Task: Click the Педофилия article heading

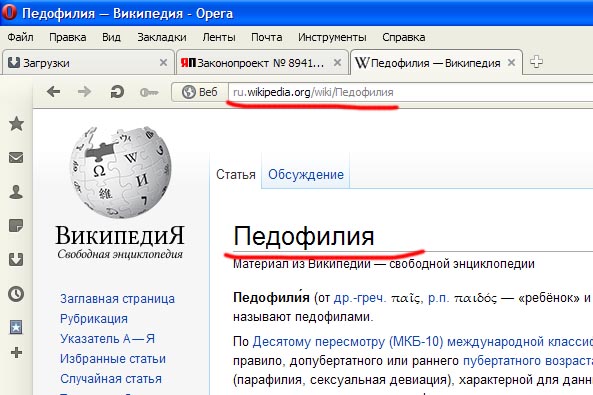Action: pyautogui.click(x=304, y=236)
